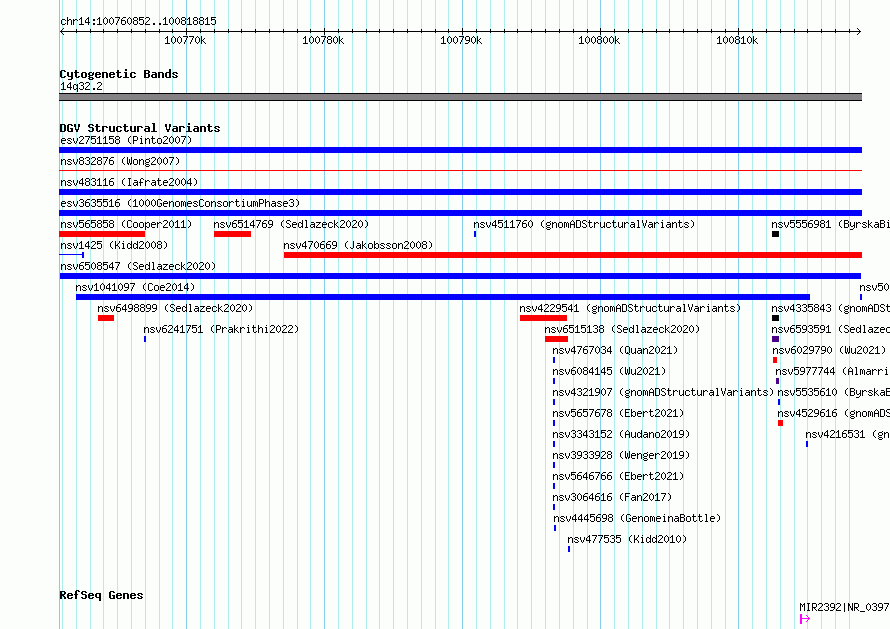
Task: Select the gray 14q32.2 cytogenetic band bar
Action: pos(460,97)
